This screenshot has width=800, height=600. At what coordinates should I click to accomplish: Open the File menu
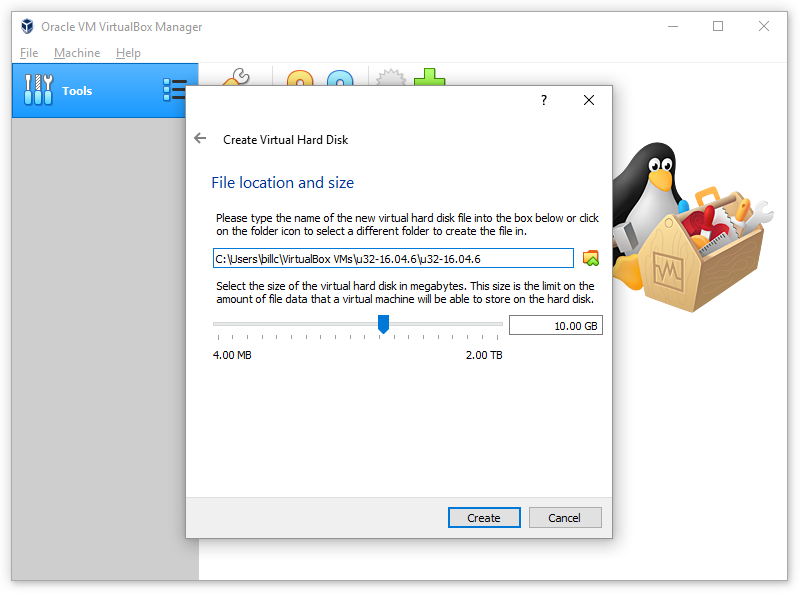pos(29,53)
